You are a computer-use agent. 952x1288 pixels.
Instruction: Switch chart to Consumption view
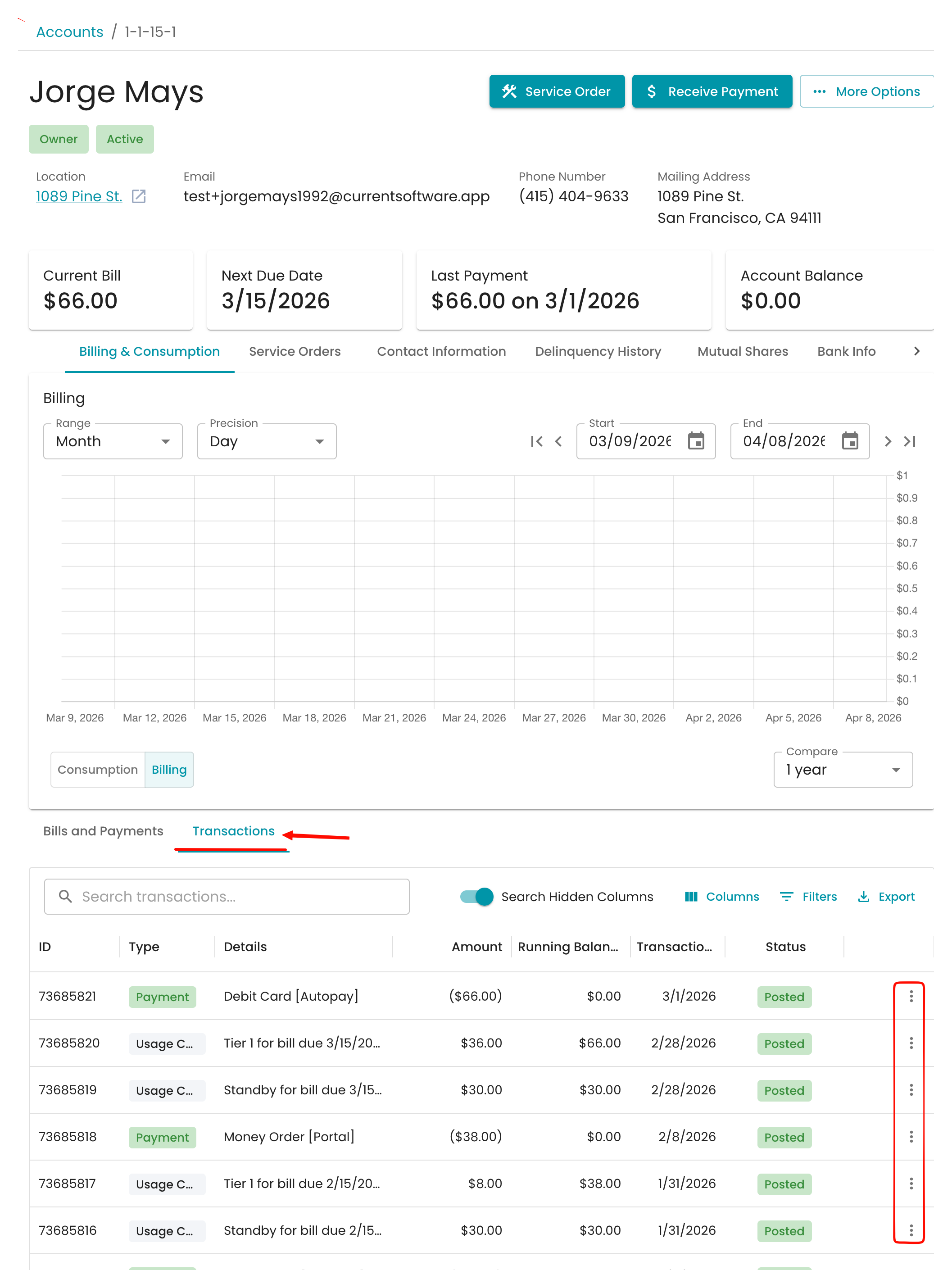pyautogui.click(x=97, y=770)
